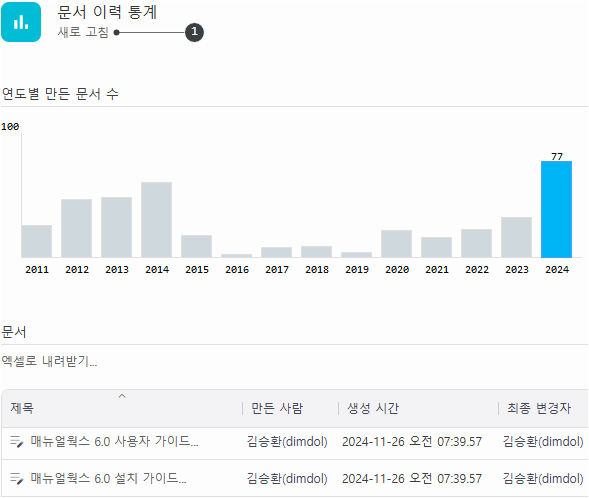Screen dimensions: 589x498
Task: Open the 매뉴얼웍스 6.0 설치 가이드 document
Action: (x=108, y=478)
